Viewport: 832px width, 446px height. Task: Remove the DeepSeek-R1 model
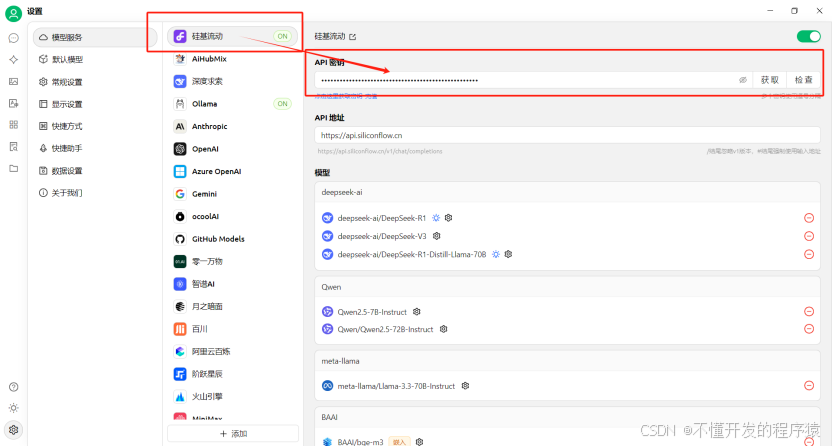point(809,218)
